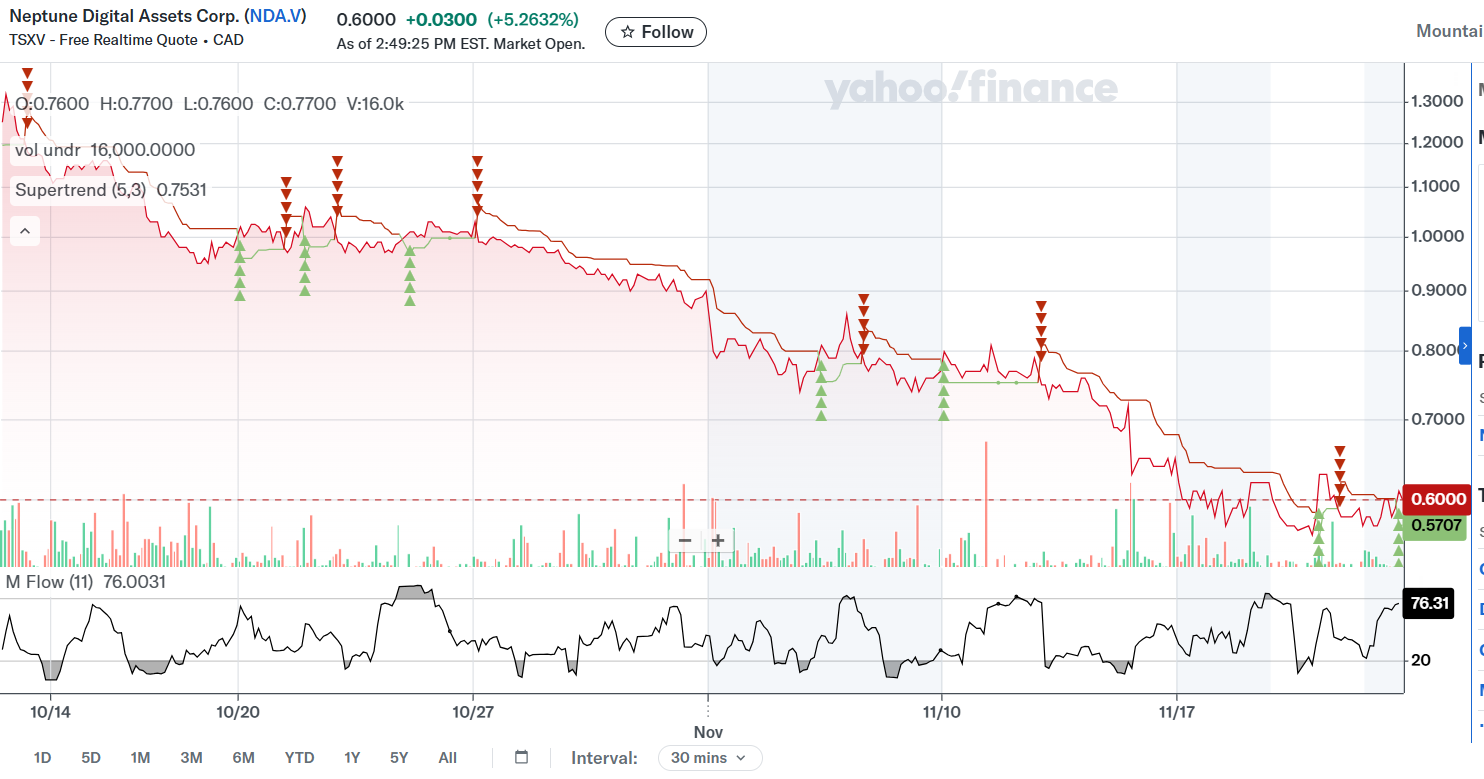Open the custom date range calendar icon
1484x779 pixels.
(520, 758)
